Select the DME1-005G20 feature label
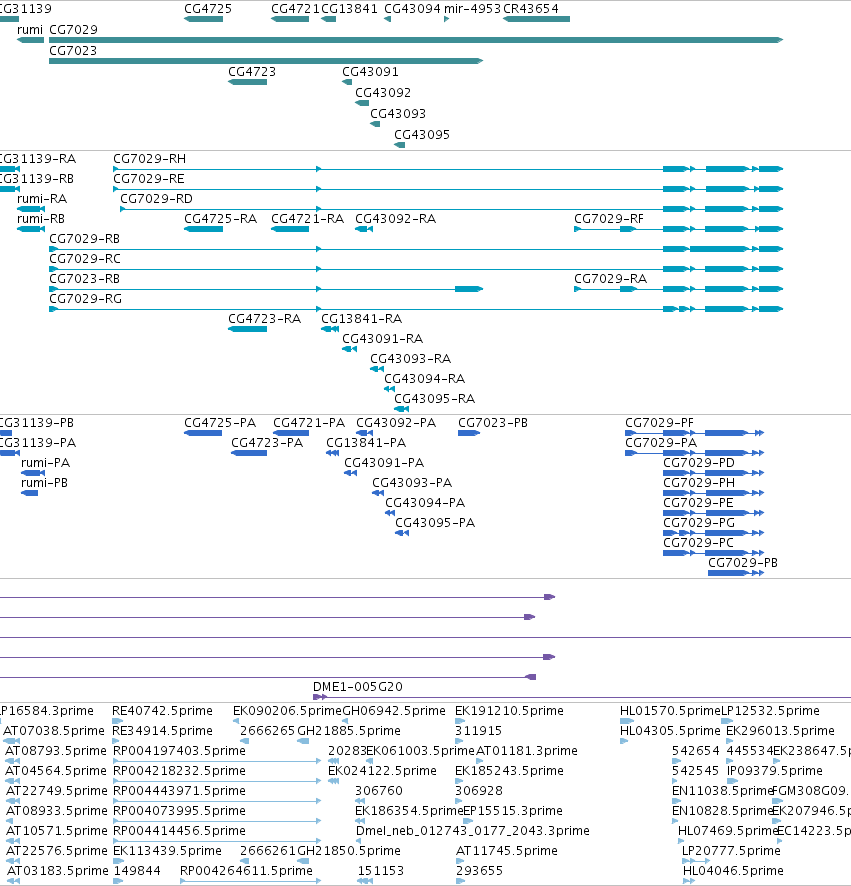Viewport: 851px width, 886px height. (x=358, y=687)
